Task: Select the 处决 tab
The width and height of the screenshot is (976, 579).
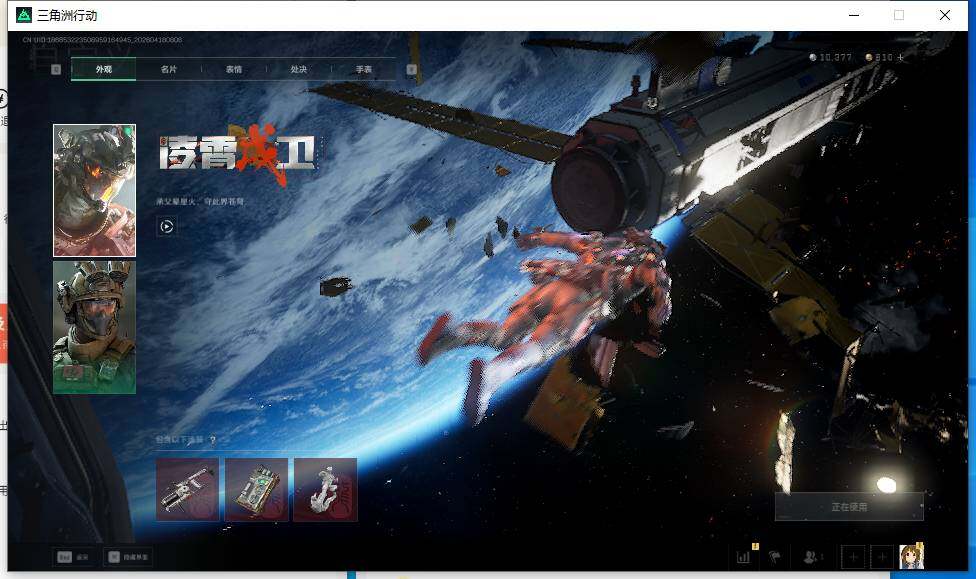Action: coord(299,69)
